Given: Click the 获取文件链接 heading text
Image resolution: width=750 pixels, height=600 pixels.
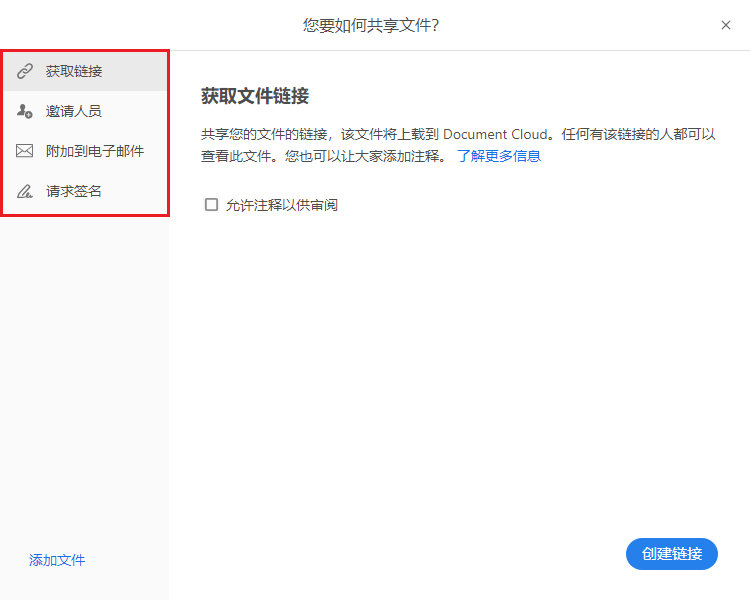Looking at the screenshot, I should click(255, 96).
